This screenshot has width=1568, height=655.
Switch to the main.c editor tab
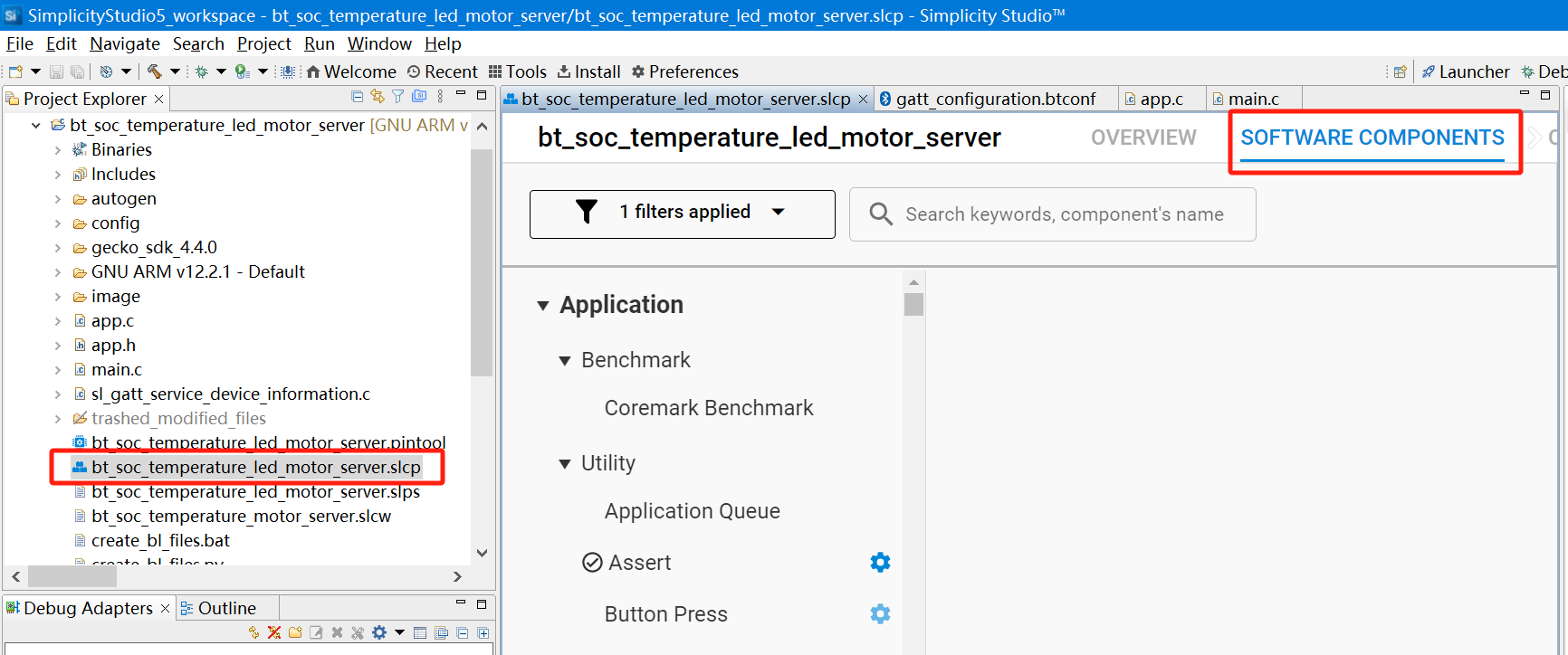[1253, 99]
